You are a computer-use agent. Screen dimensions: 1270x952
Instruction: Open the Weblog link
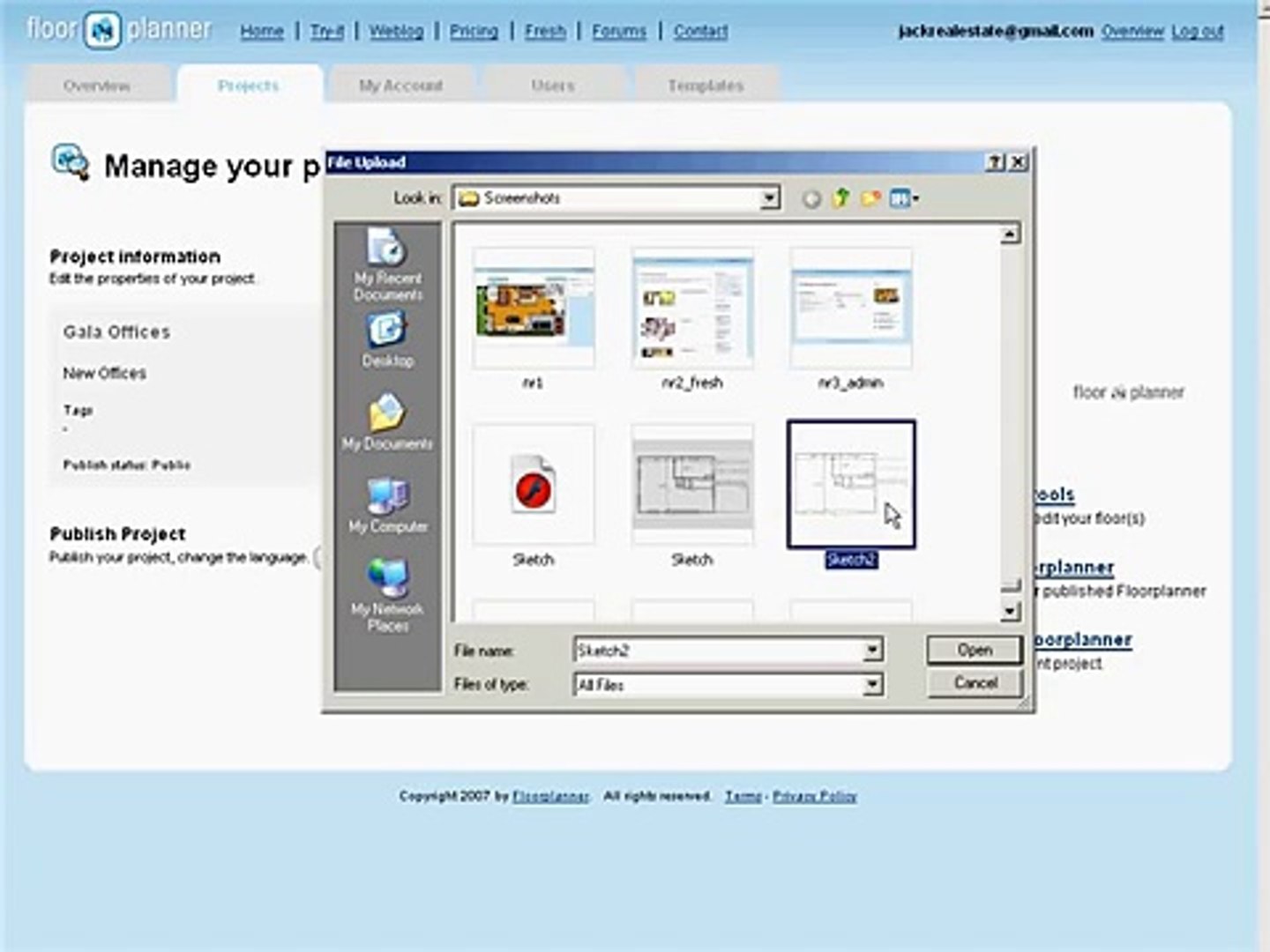tap(396, 31)
